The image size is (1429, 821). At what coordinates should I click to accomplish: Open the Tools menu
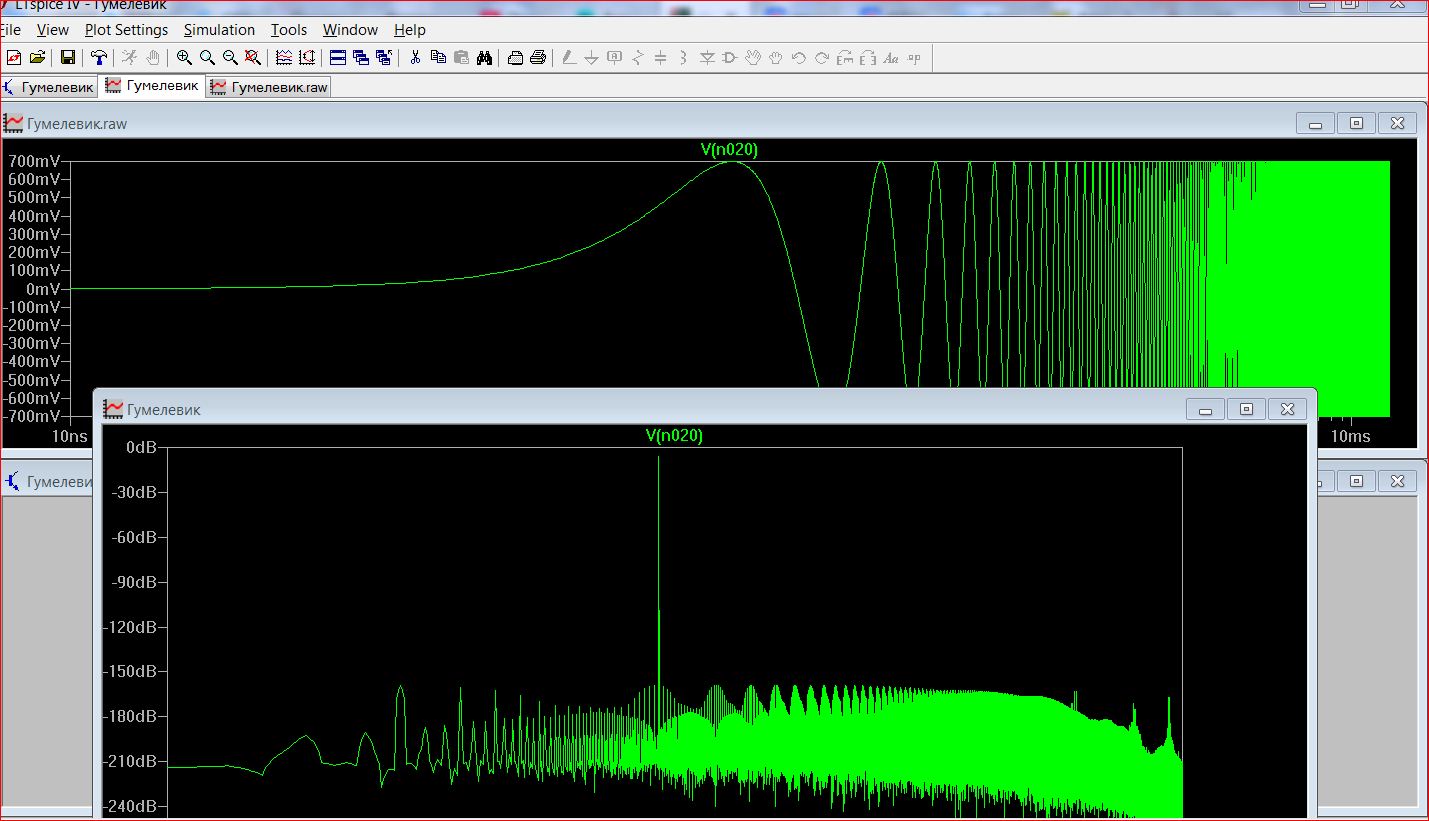[289, 30]
